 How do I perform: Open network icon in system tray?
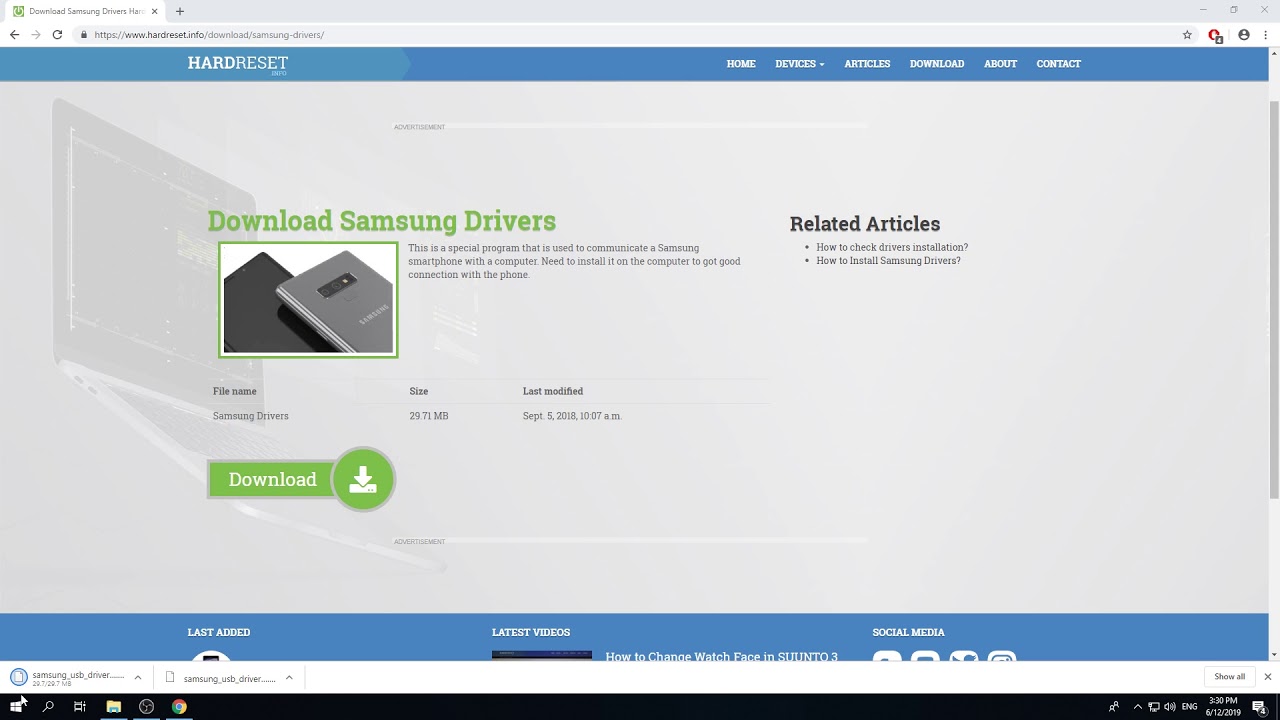pos(1154,707)
